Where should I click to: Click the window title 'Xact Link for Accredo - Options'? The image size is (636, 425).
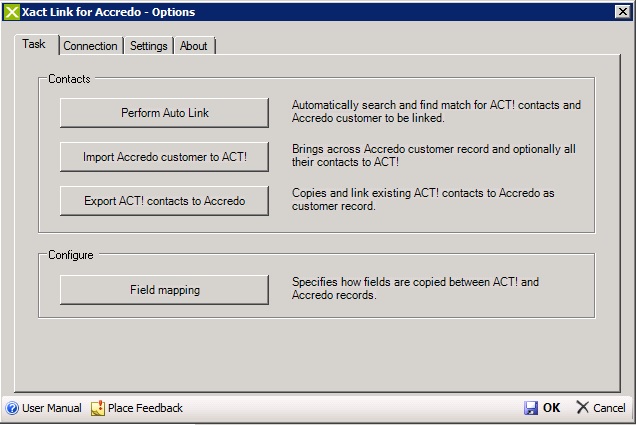point(108,12)
